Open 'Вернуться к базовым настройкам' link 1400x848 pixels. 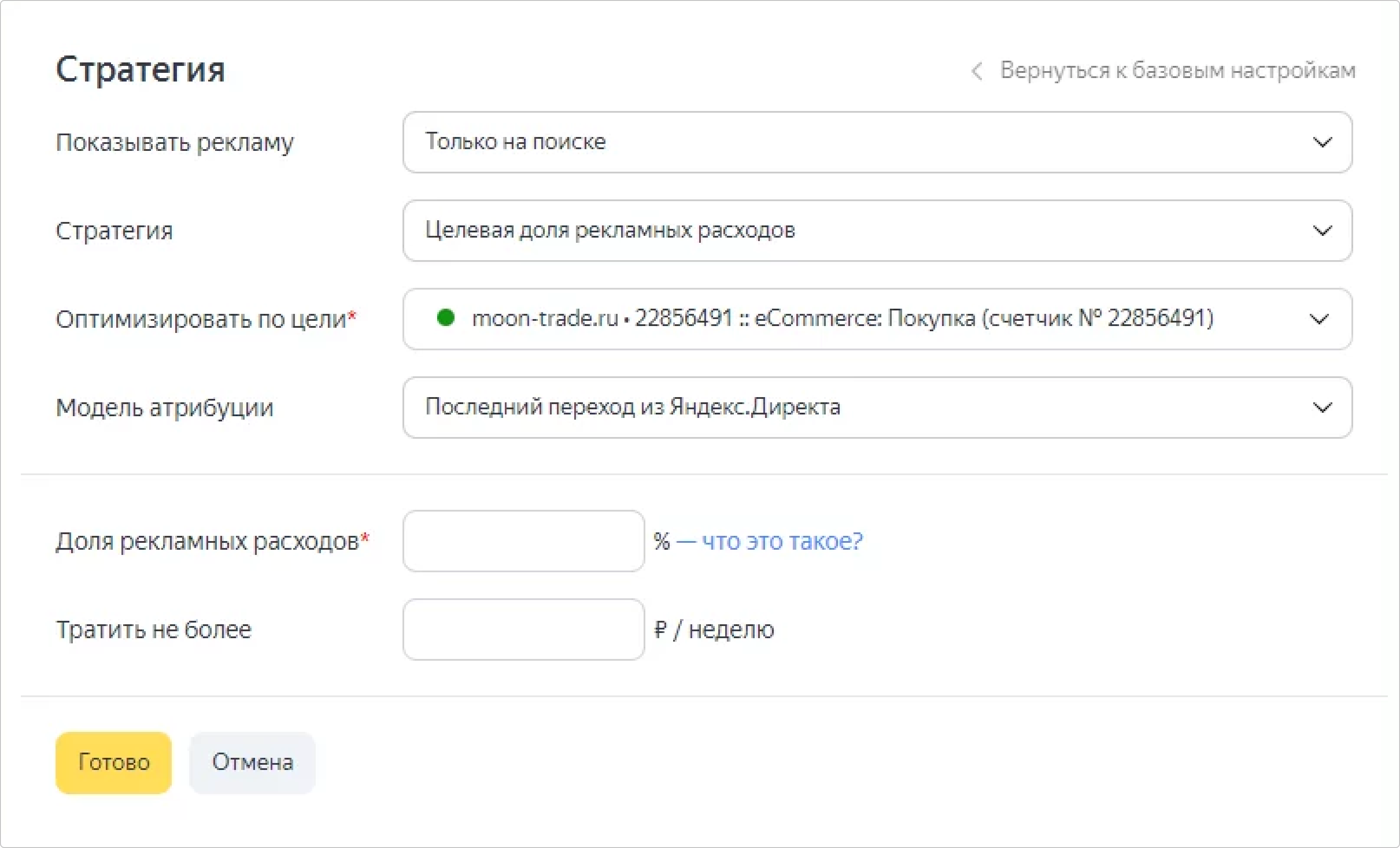[x=1177, y=70]
